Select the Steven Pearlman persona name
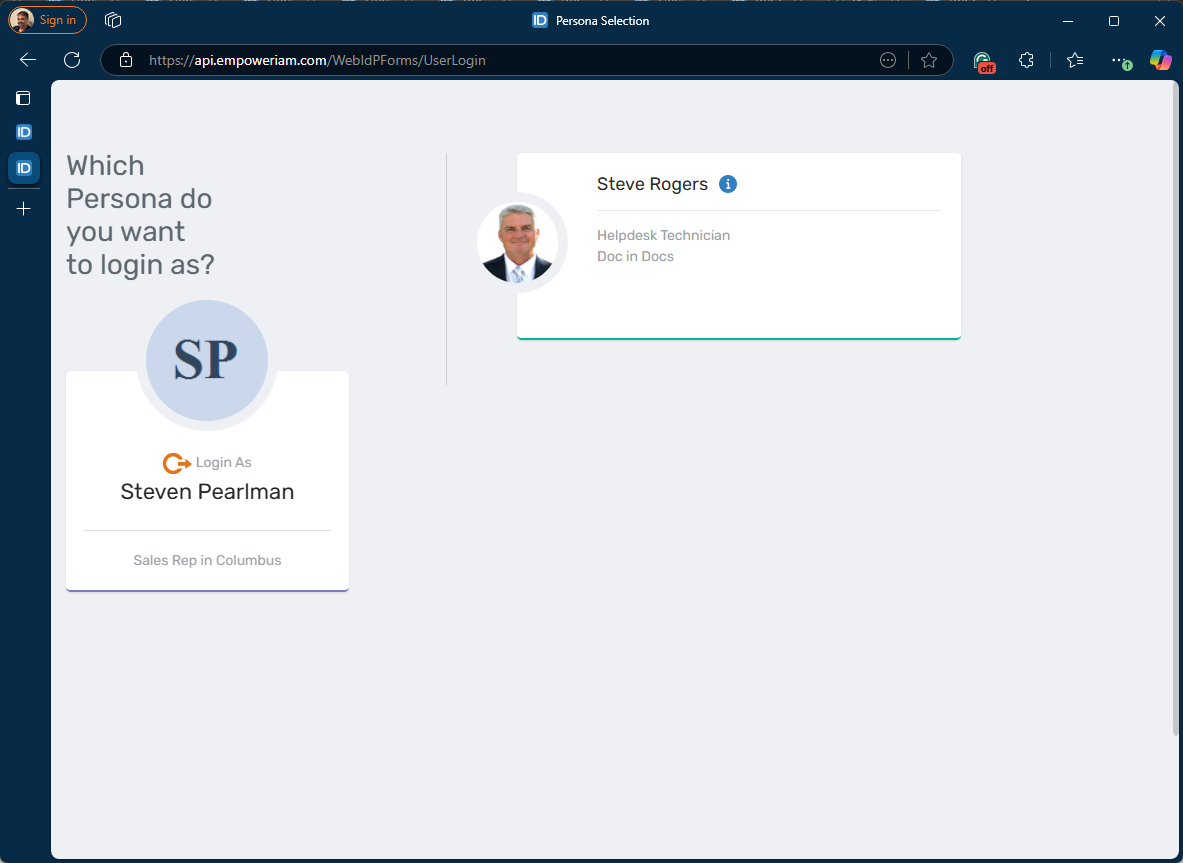The image size is (1183, 863). [x=207, y=491]
